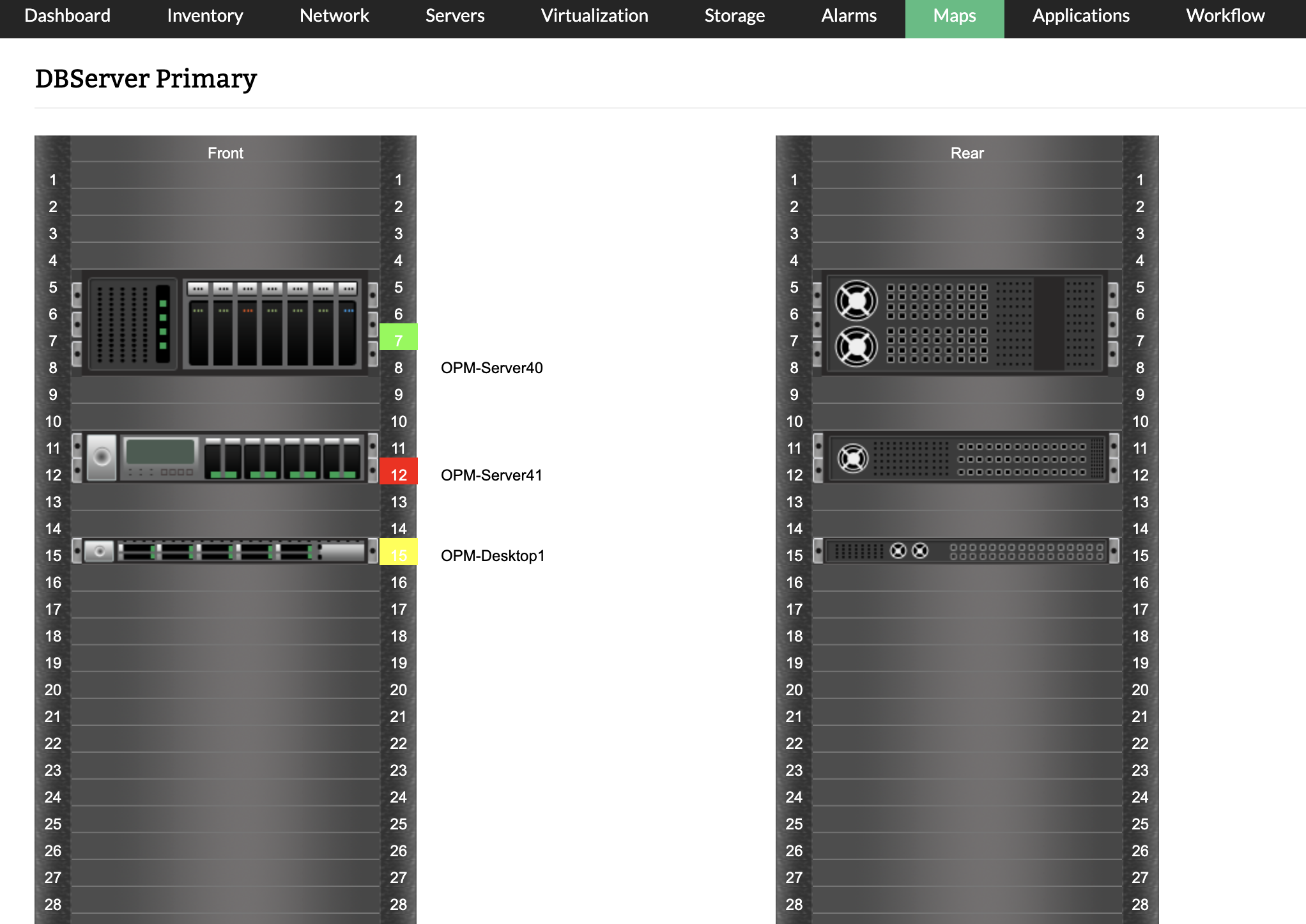Click the red status slot 12 marker

398,472
